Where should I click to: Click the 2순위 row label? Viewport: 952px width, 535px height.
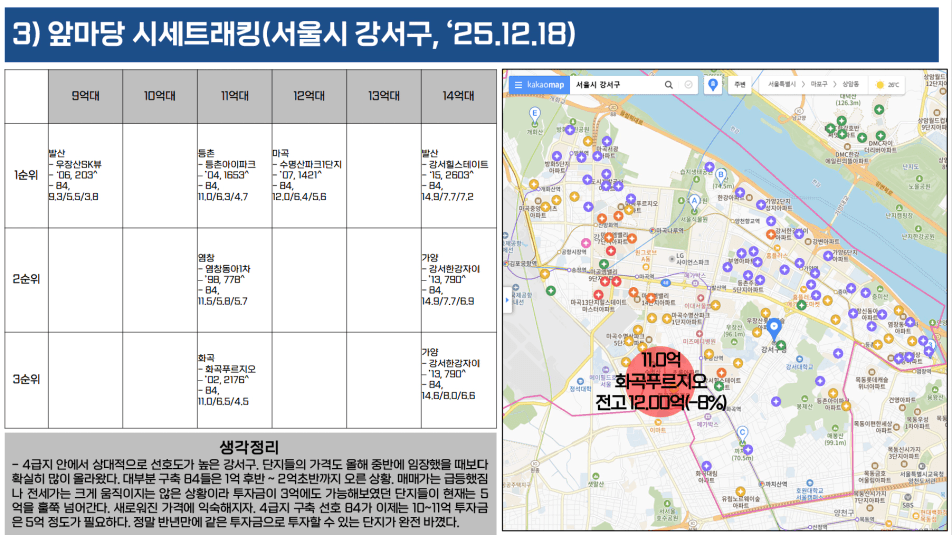27,279
